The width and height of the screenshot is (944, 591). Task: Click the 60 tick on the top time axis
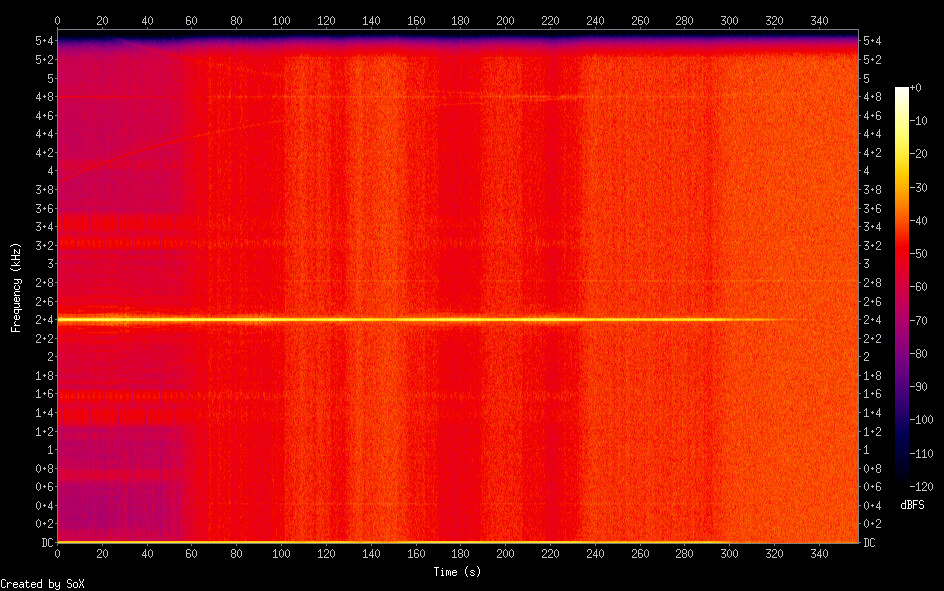pyautogui.click(x=192, y=20)
